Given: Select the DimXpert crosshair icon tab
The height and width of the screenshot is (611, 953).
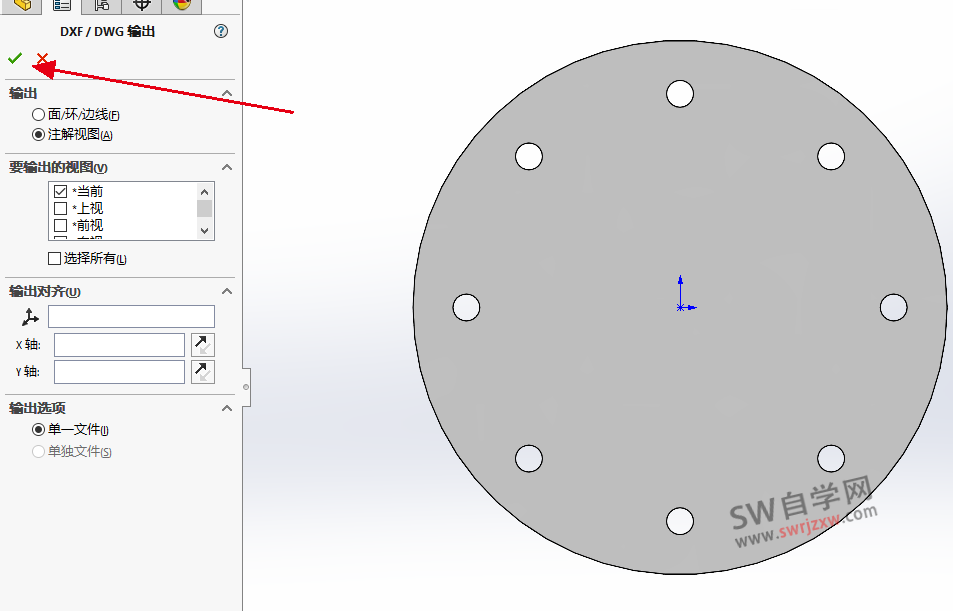Looking at the screenshot, I should 141,7.
